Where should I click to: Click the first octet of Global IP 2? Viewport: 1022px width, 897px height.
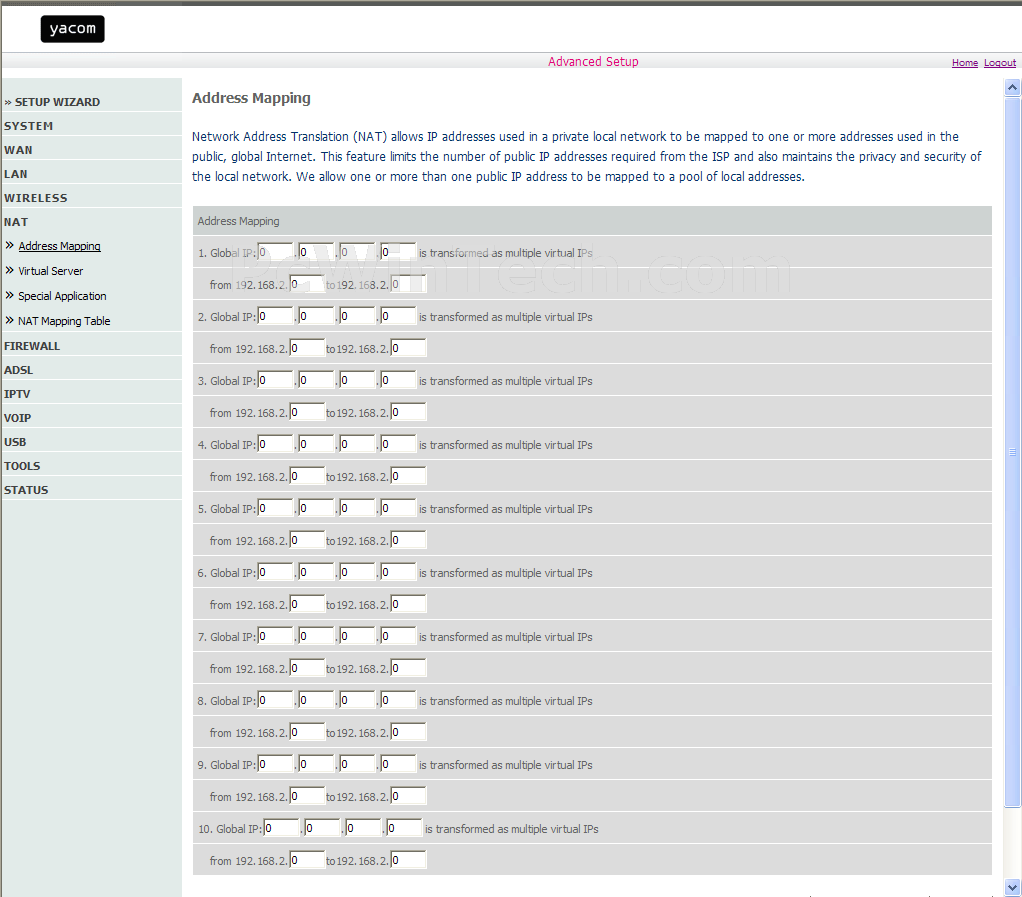click(x=275, y=316)
